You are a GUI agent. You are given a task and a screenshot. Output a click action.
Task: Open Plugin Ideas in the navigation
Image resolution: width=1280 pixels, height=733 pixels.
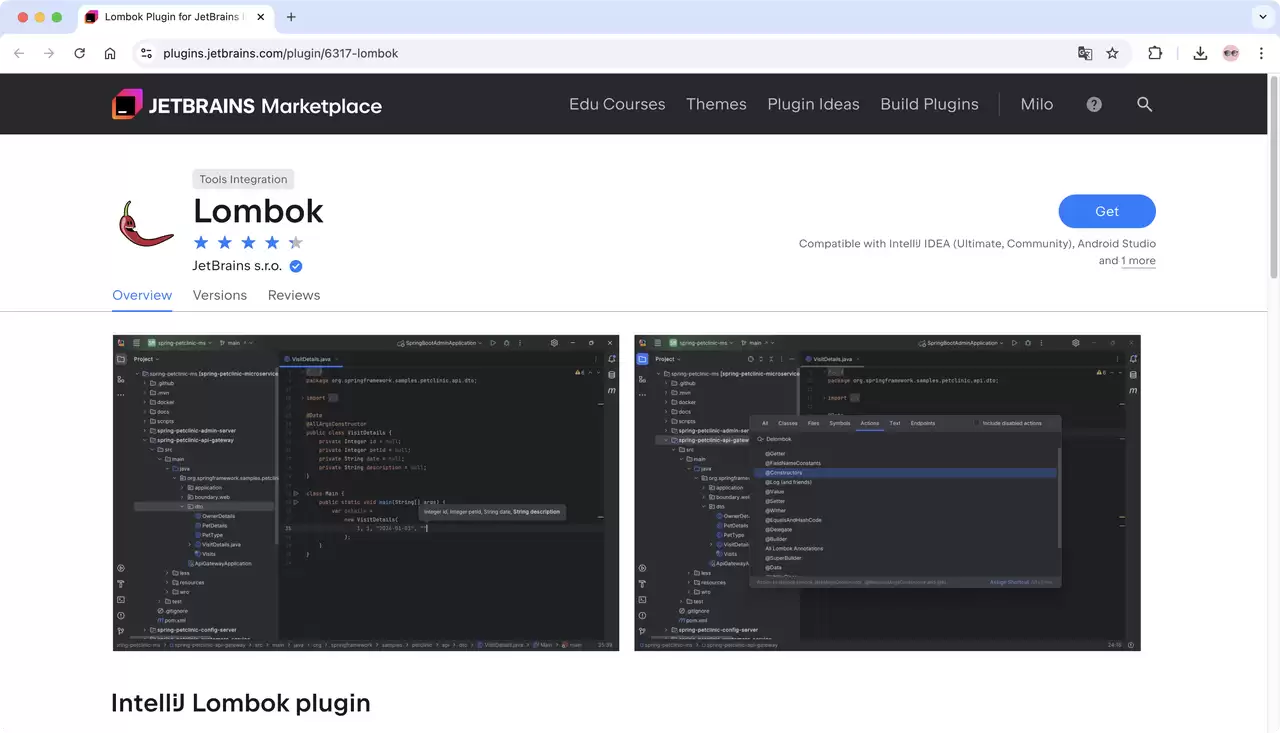(813, 104)
